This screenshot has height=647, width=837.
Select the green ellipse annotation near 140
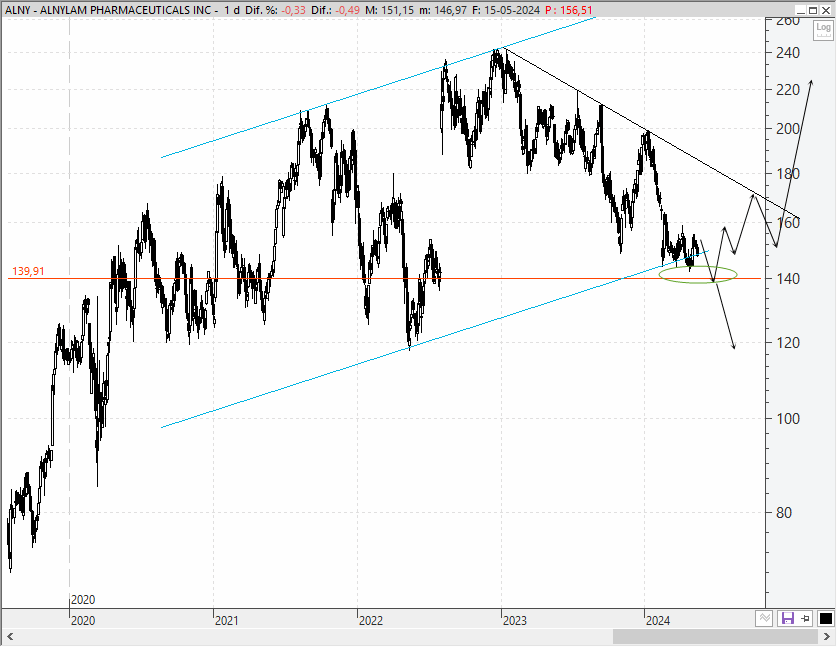[x=698, y=274]
